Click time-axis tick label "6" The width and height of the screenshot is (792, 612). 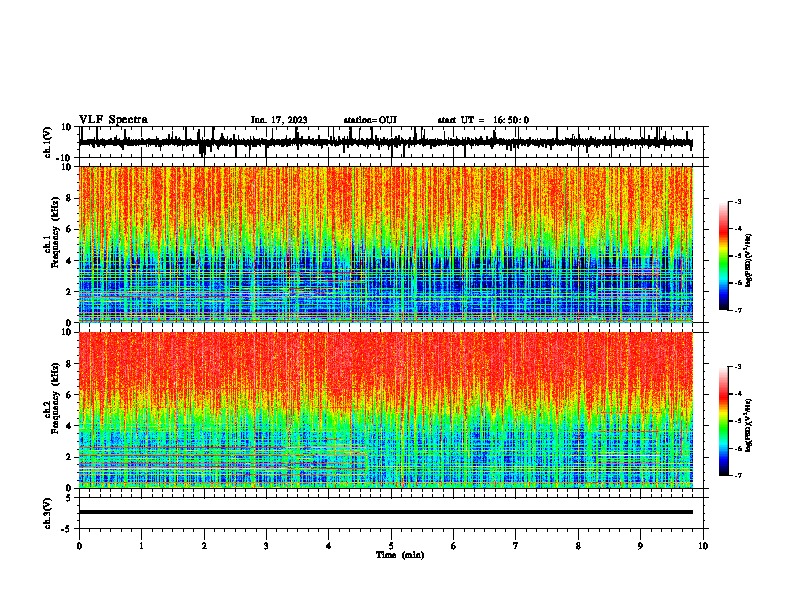454,546
